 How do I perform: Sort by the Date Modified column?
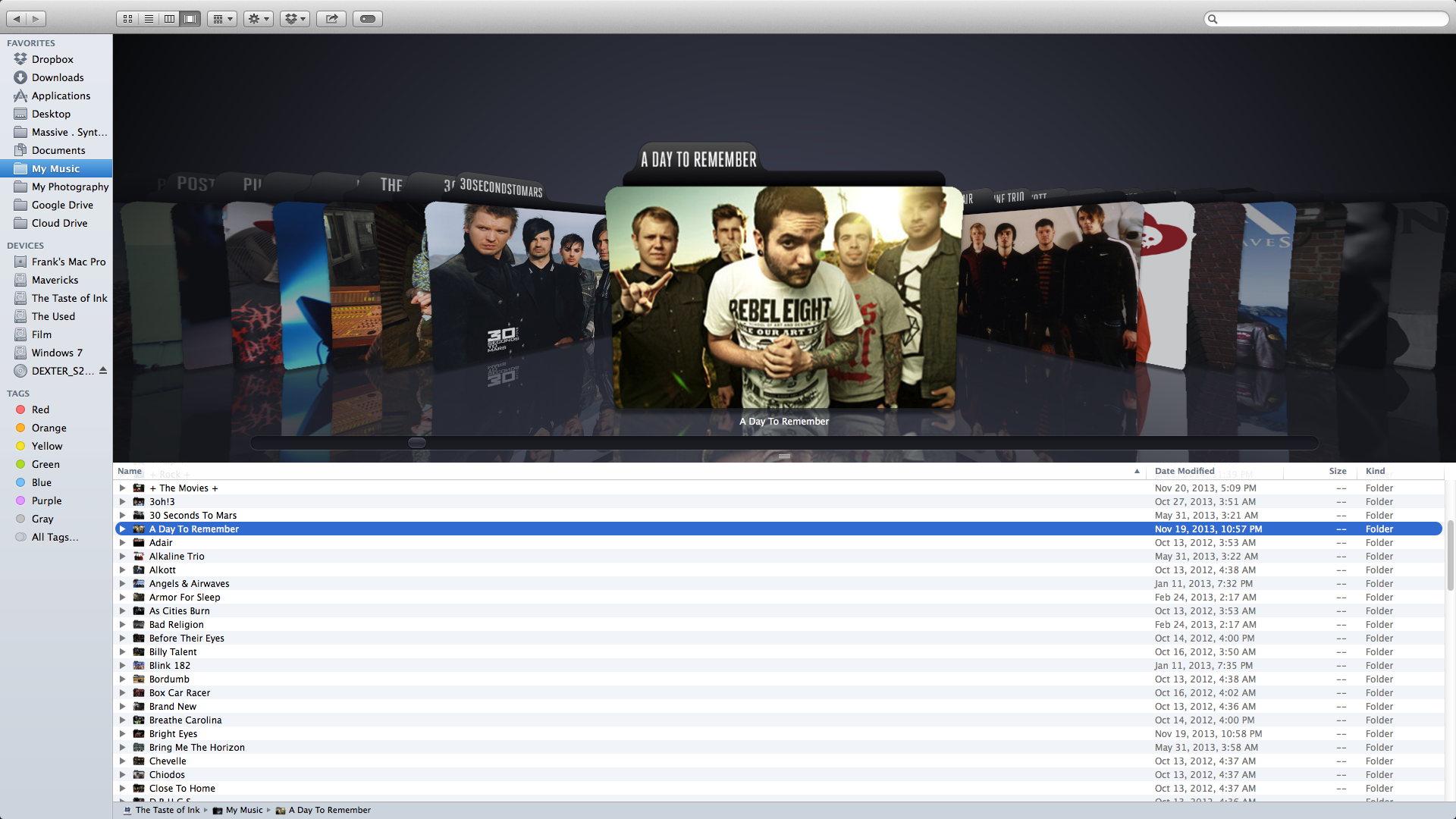pyautogui.click(x=1185, y=471)
